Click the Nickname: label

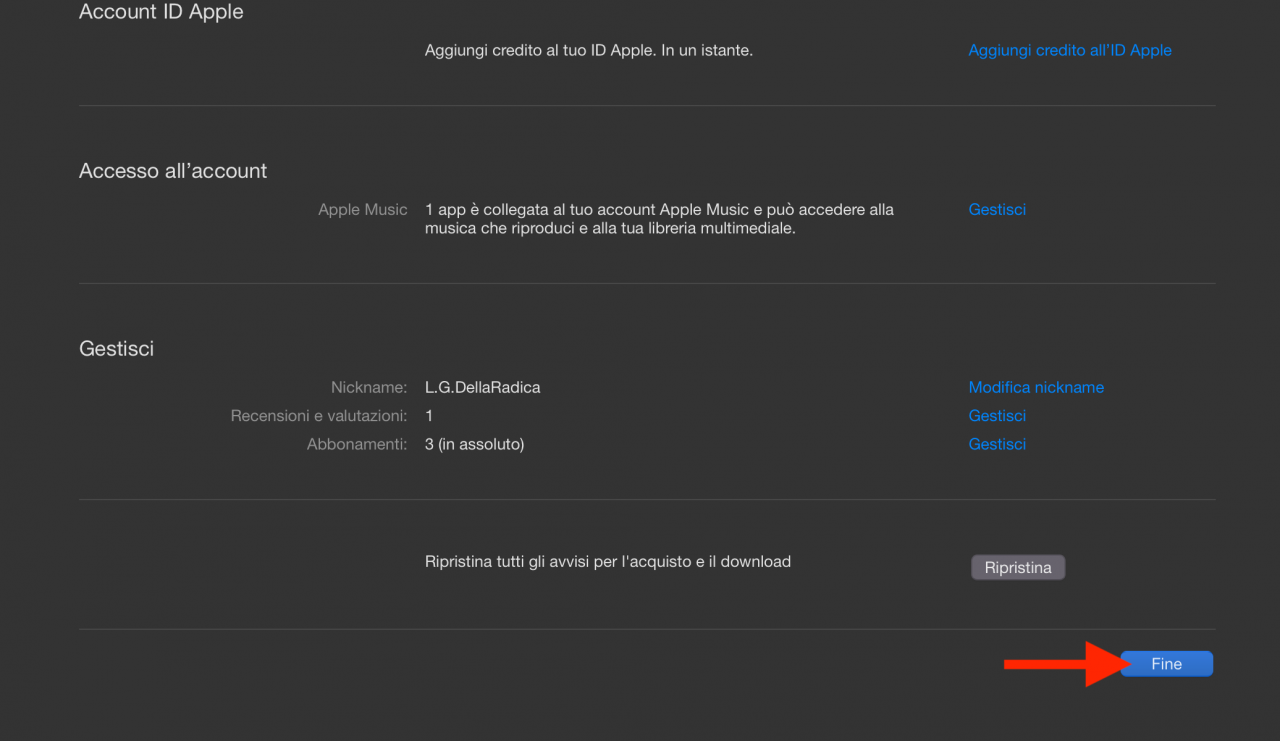pos(369,388)
